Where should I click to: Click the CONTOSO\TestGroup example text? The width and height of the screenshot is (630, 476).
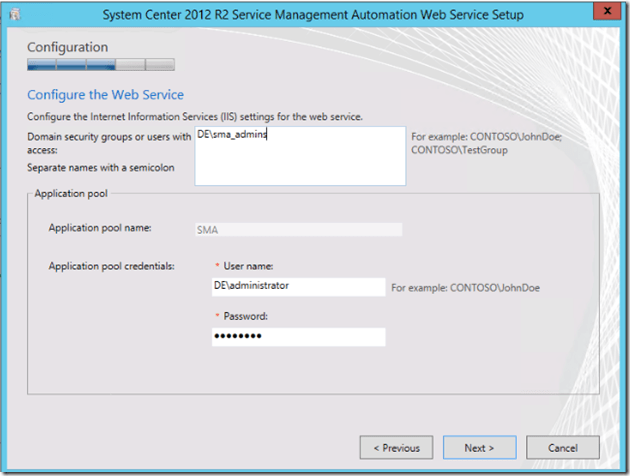(x=458, y=149)
